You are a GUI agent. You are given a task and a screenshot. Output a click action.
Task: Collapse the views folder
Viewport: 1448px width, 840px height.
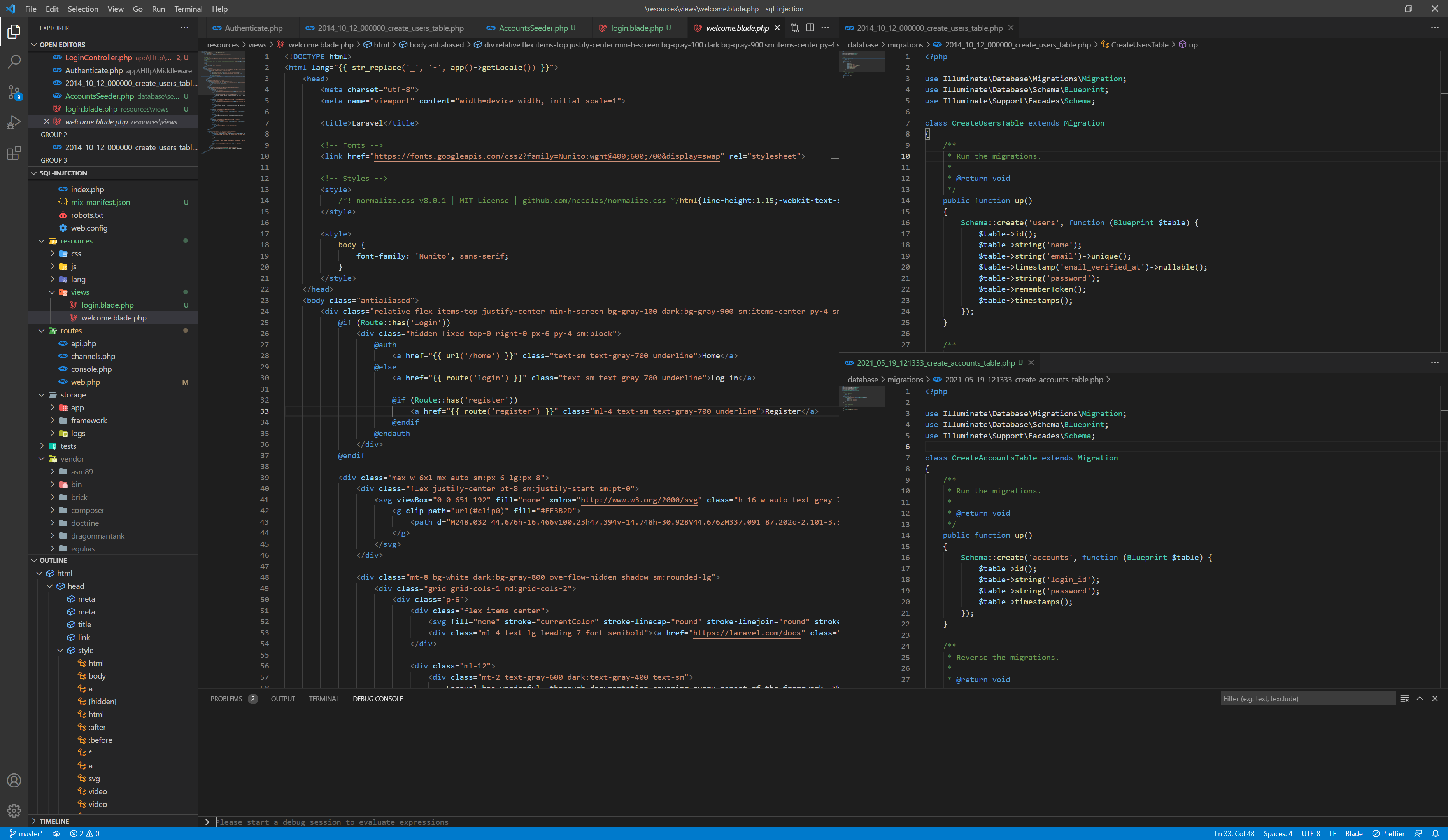(52, 292)
